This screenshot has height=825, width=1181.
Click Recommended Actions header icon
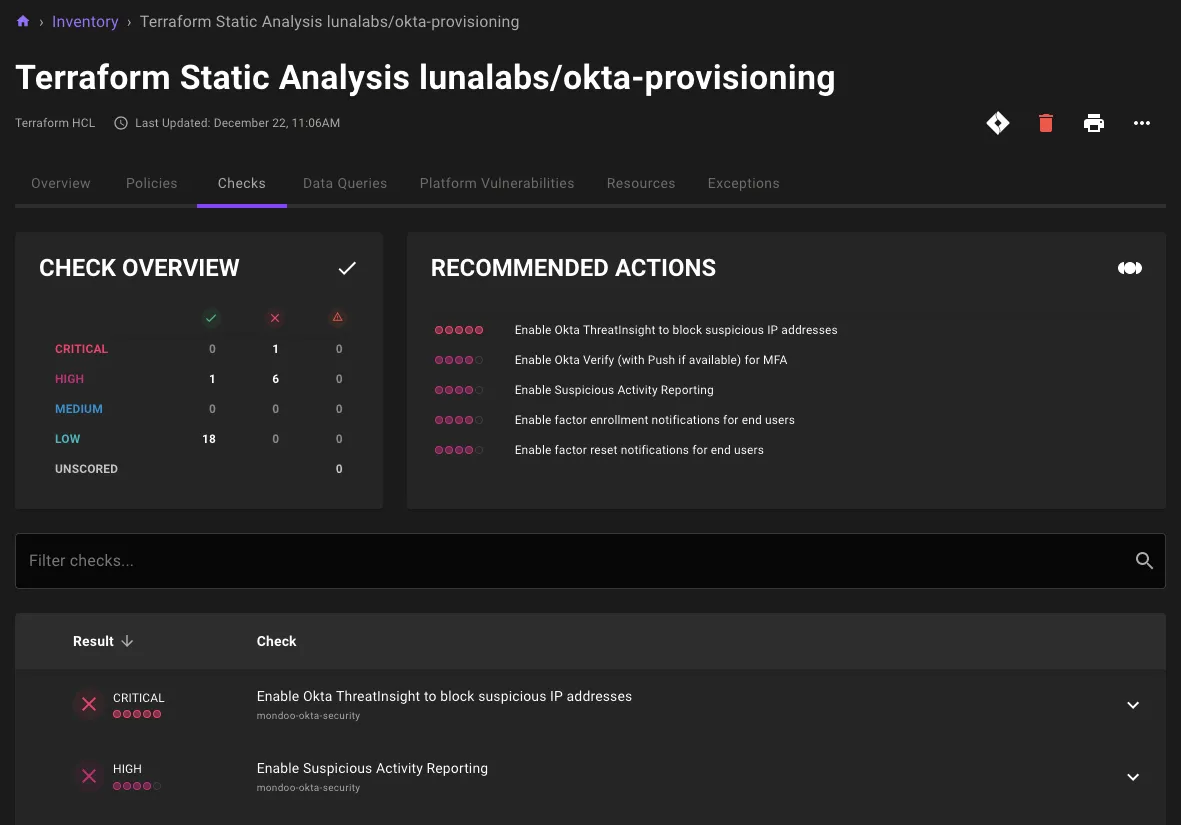(x=1130, y=268)
